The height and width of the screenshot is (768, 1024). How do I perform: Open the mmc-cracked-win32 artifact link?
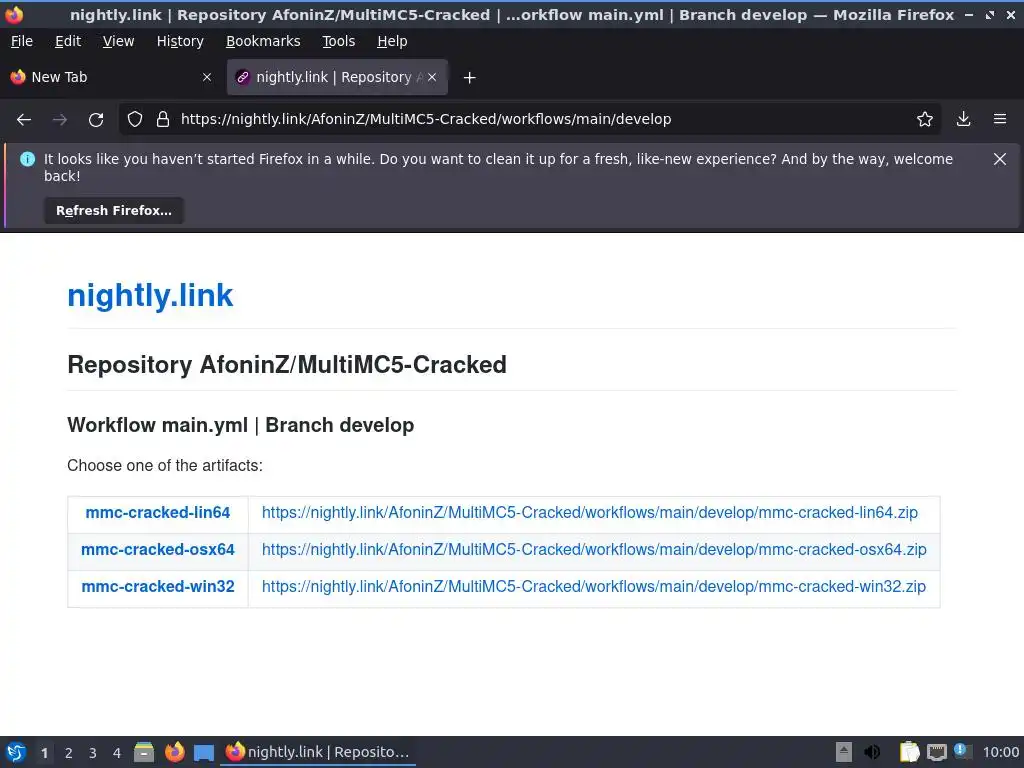tap(157, 586)
